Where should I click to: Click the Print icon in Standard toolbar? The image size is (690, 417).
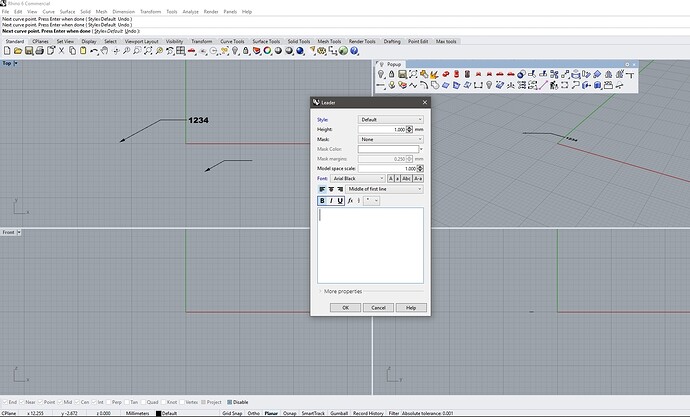40,51
